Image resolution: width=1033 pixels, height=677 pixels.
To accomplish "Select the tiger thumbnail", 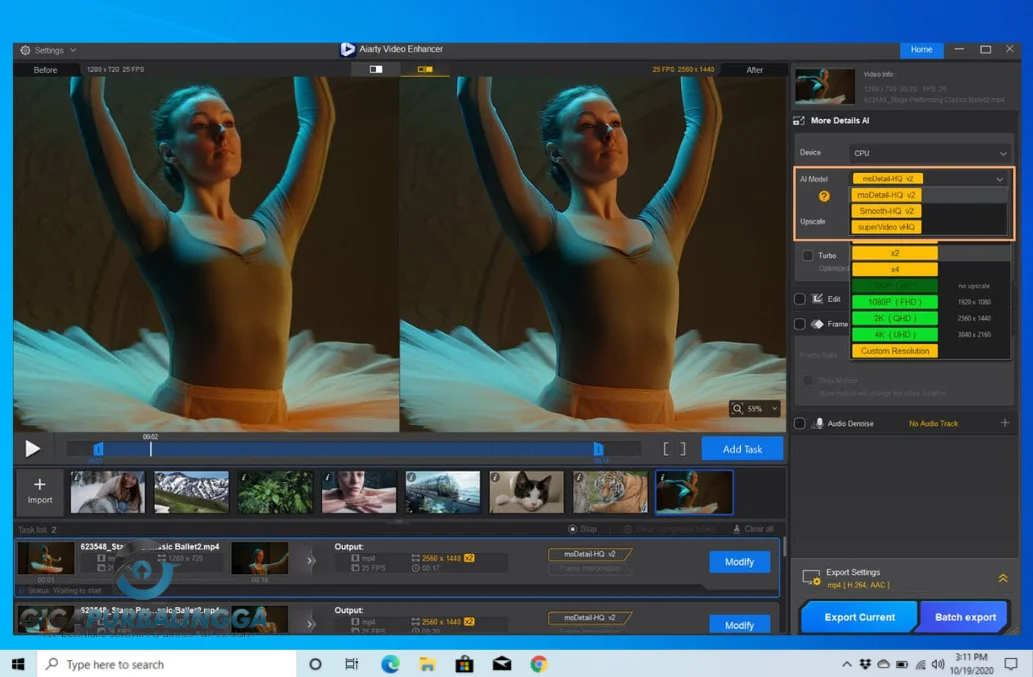I will (610, 492).
